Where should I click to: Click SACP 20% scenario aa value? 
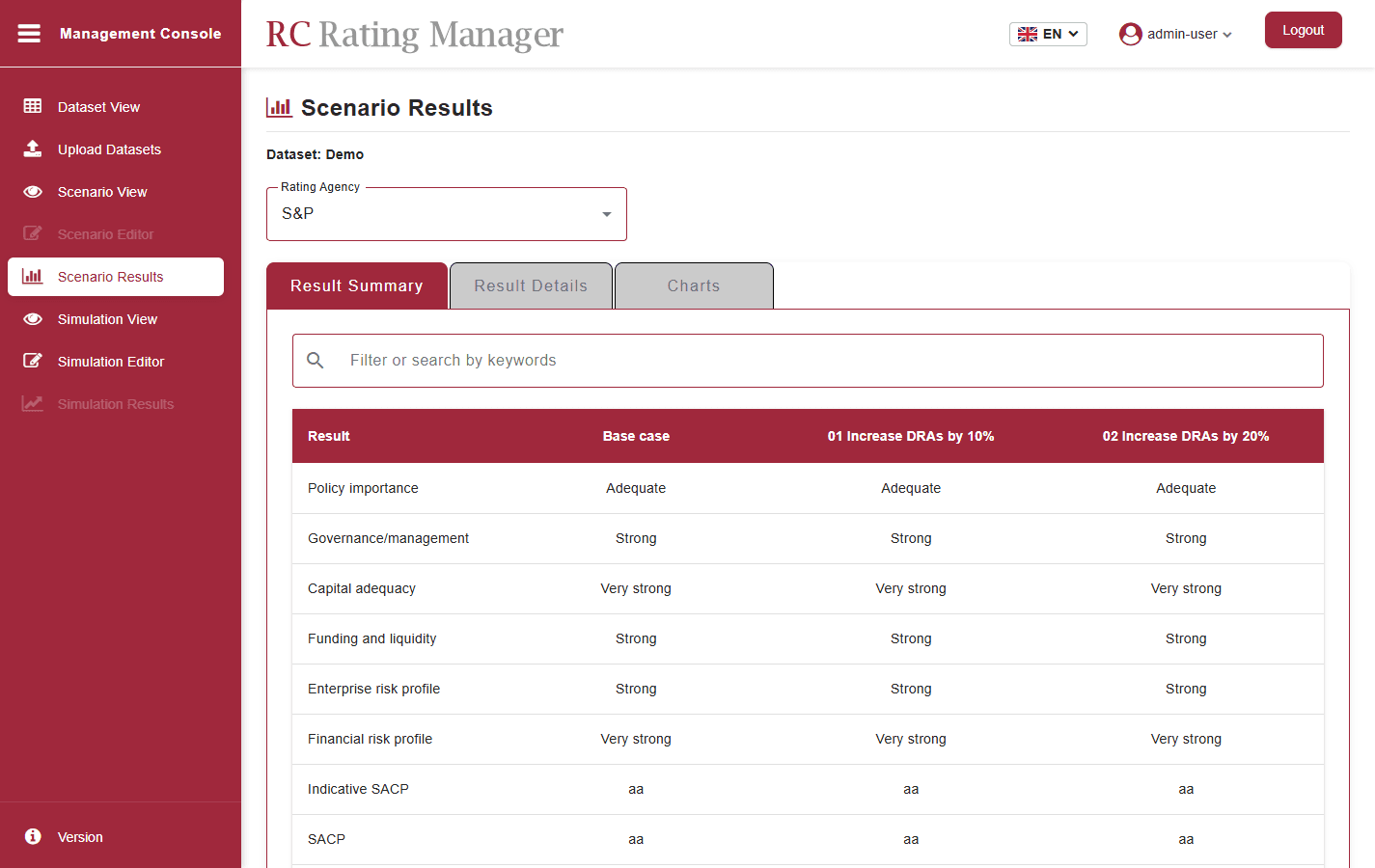coord(1186,839)
